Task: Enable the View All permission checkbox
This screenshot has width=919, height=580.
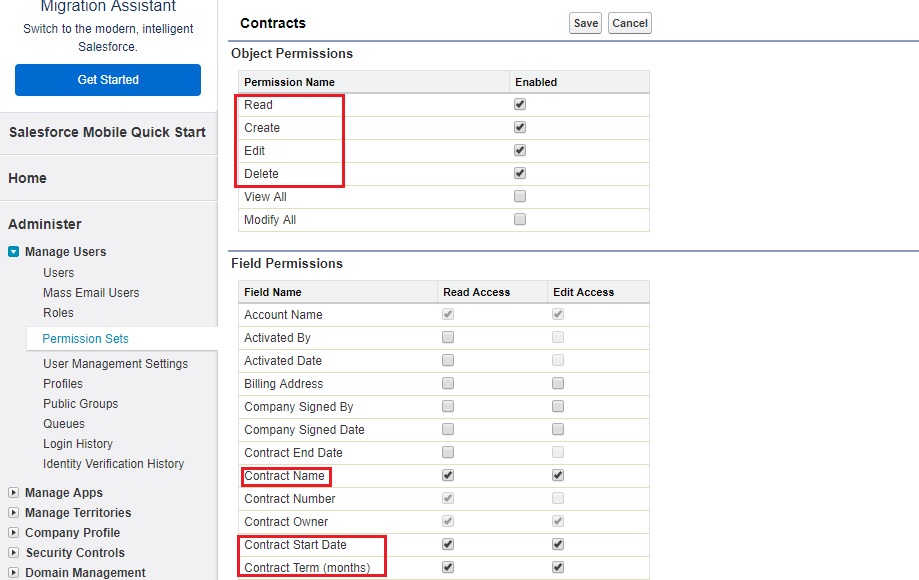Action: click(x=520, y=196)
